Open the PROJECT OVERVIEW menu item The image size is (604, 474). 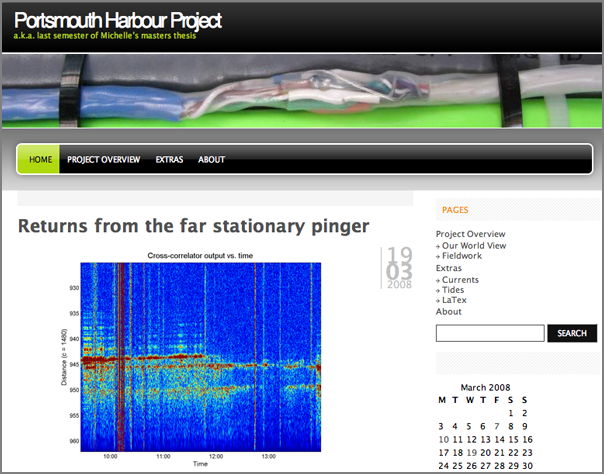tap(103, 160)
